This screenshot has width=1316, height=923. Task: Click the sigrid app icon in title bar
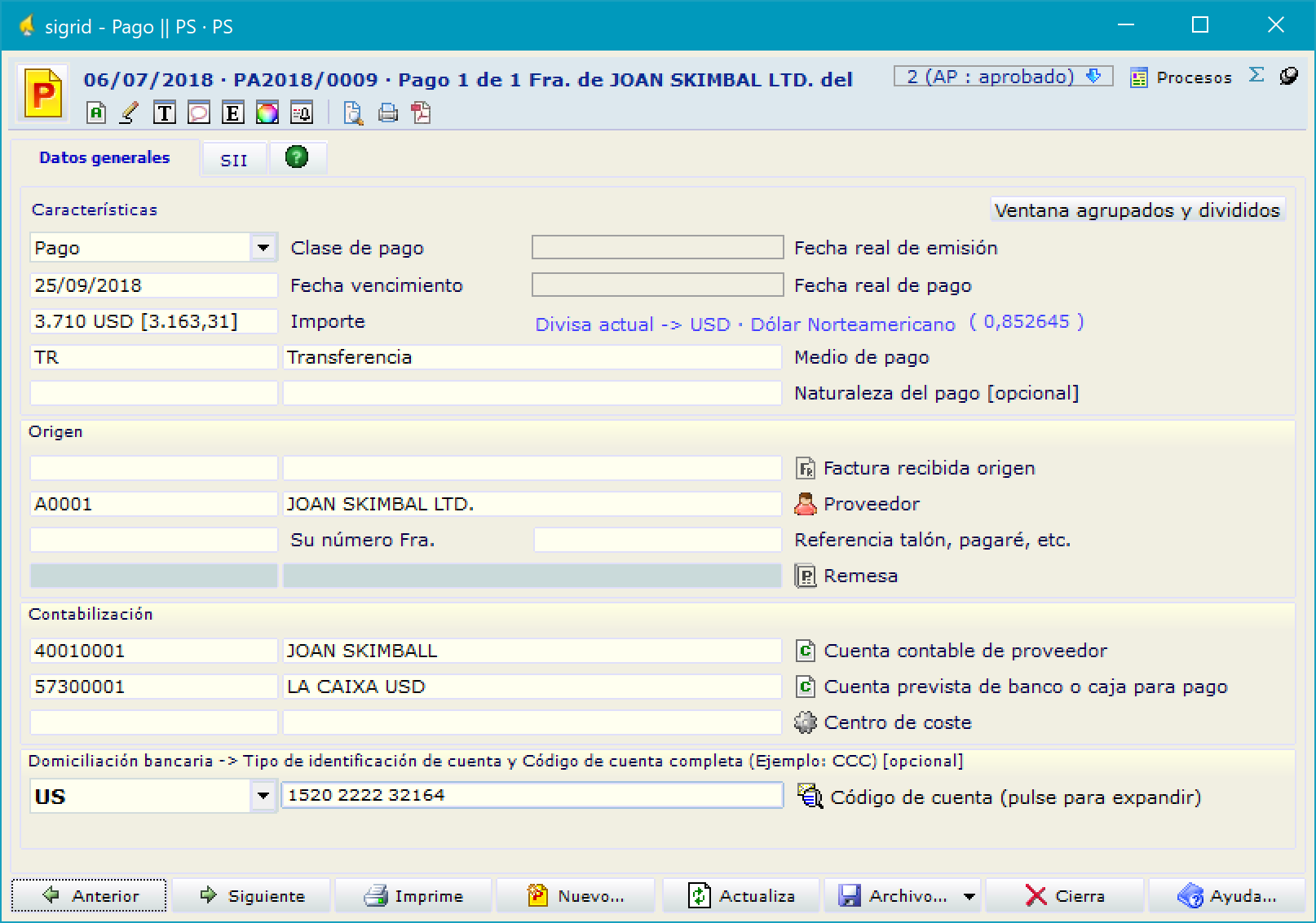click(x=26, y=26)
